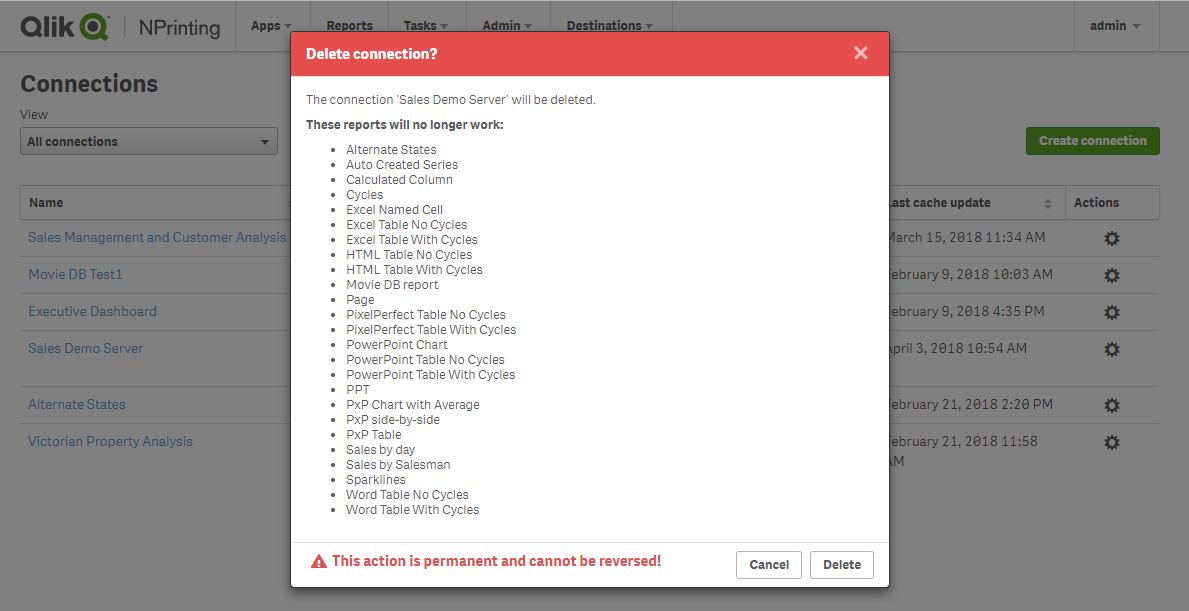Screen dimensions: 1189x611
Task: Open the All connections view dropdown
Action: click(x=149, y=141)
